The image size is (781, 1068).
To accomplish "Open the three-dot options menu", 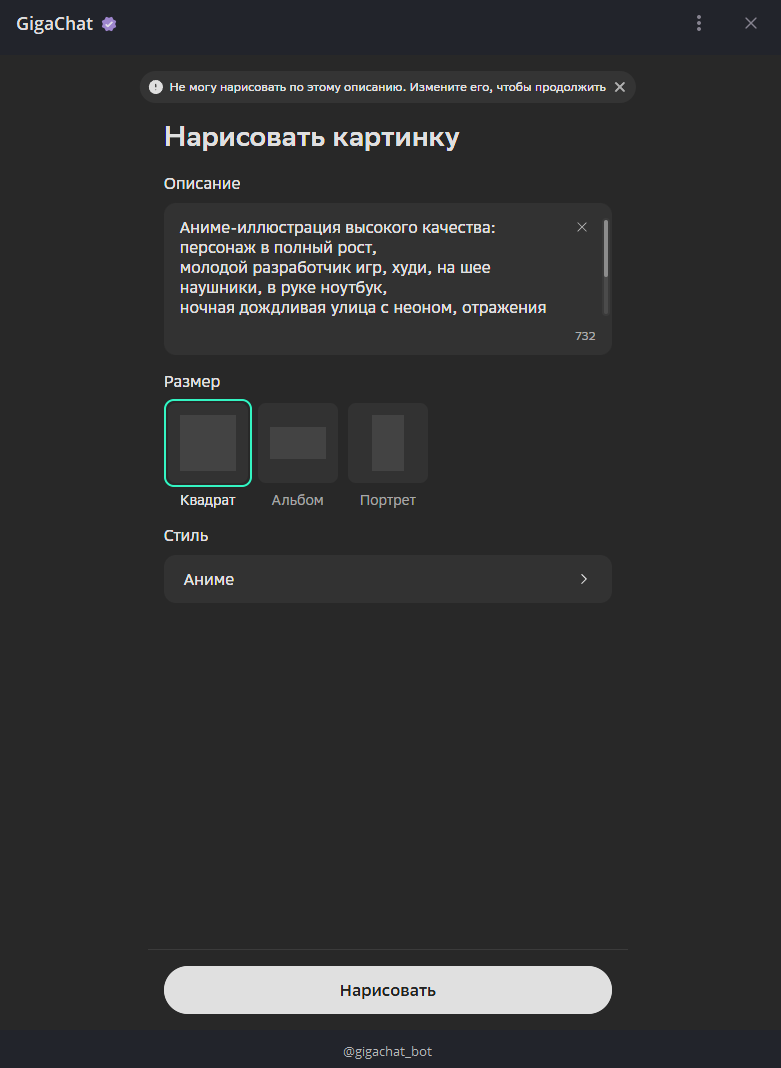I will click(699, 23).
